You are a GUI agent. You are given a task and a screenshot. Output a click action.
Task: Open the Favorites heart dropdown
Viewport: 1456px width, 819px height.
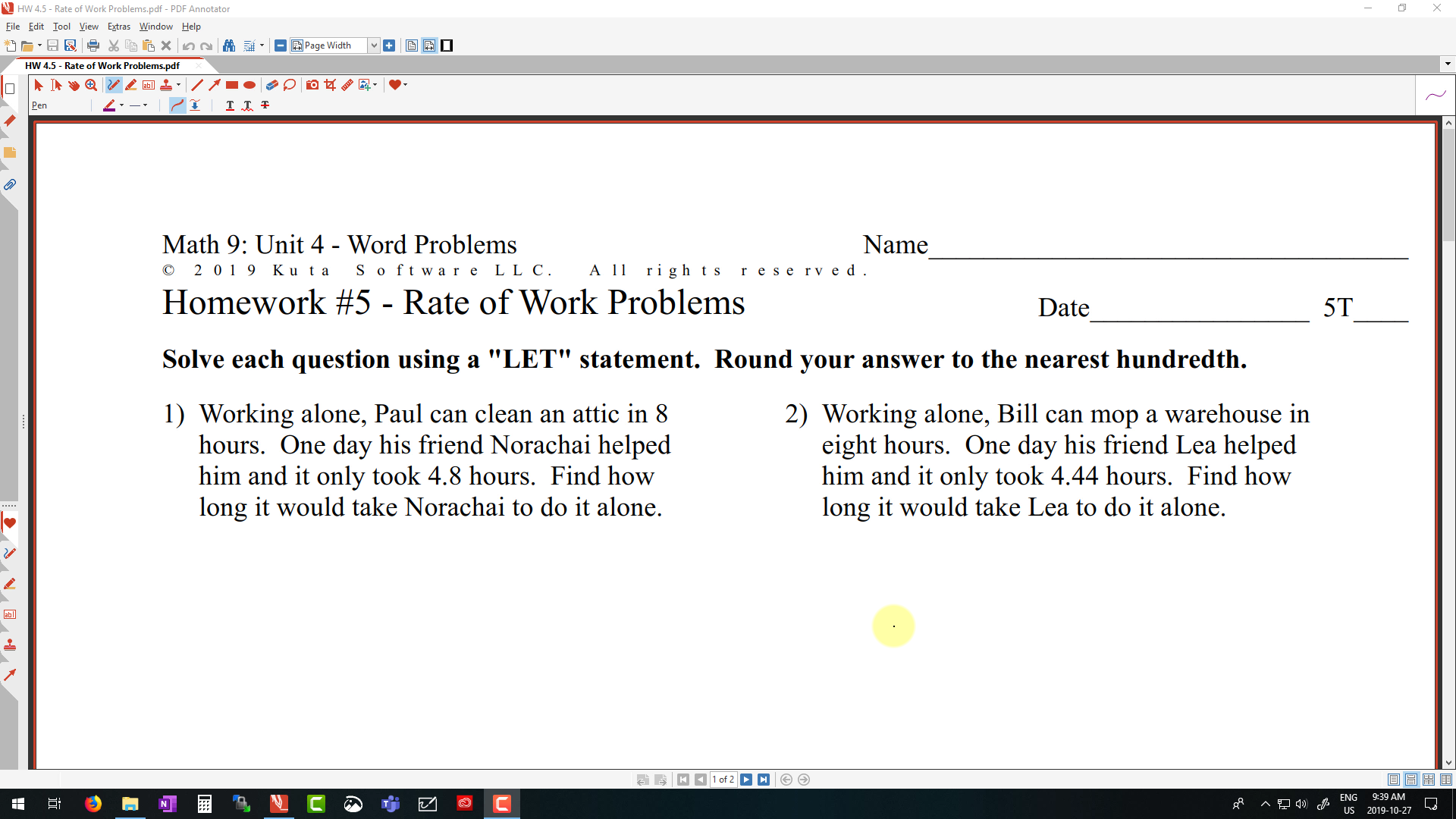coord(398,85)
